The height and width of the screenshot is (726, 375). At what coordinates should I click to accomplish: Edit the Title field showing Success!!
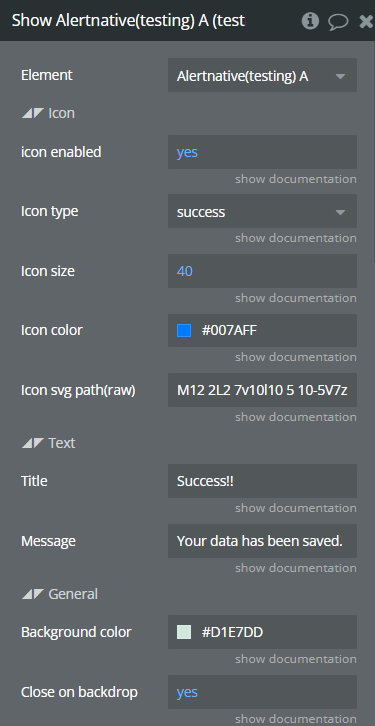262,481
